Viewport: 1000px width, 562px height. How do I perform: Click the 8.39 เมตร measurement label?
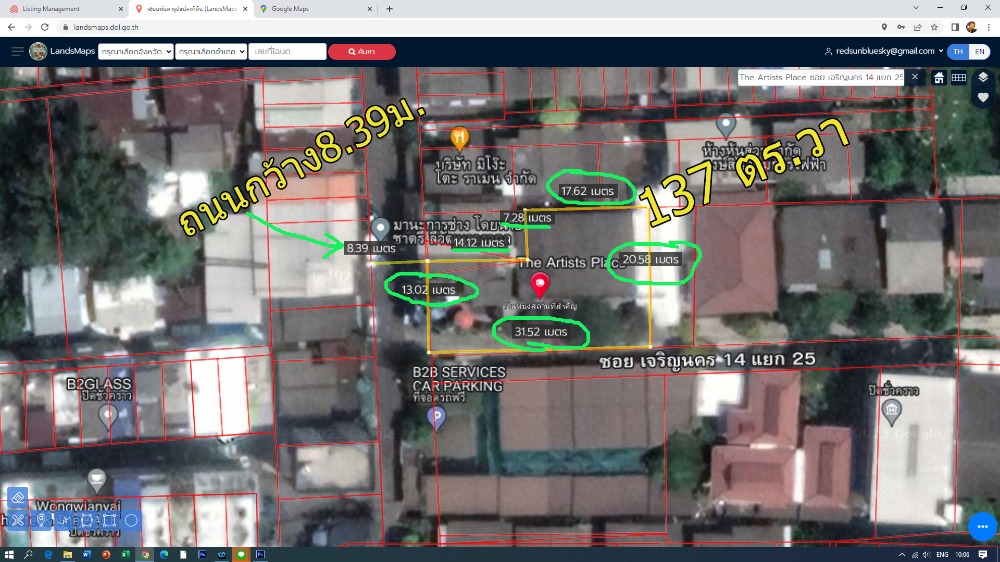[x=371, y=248]
